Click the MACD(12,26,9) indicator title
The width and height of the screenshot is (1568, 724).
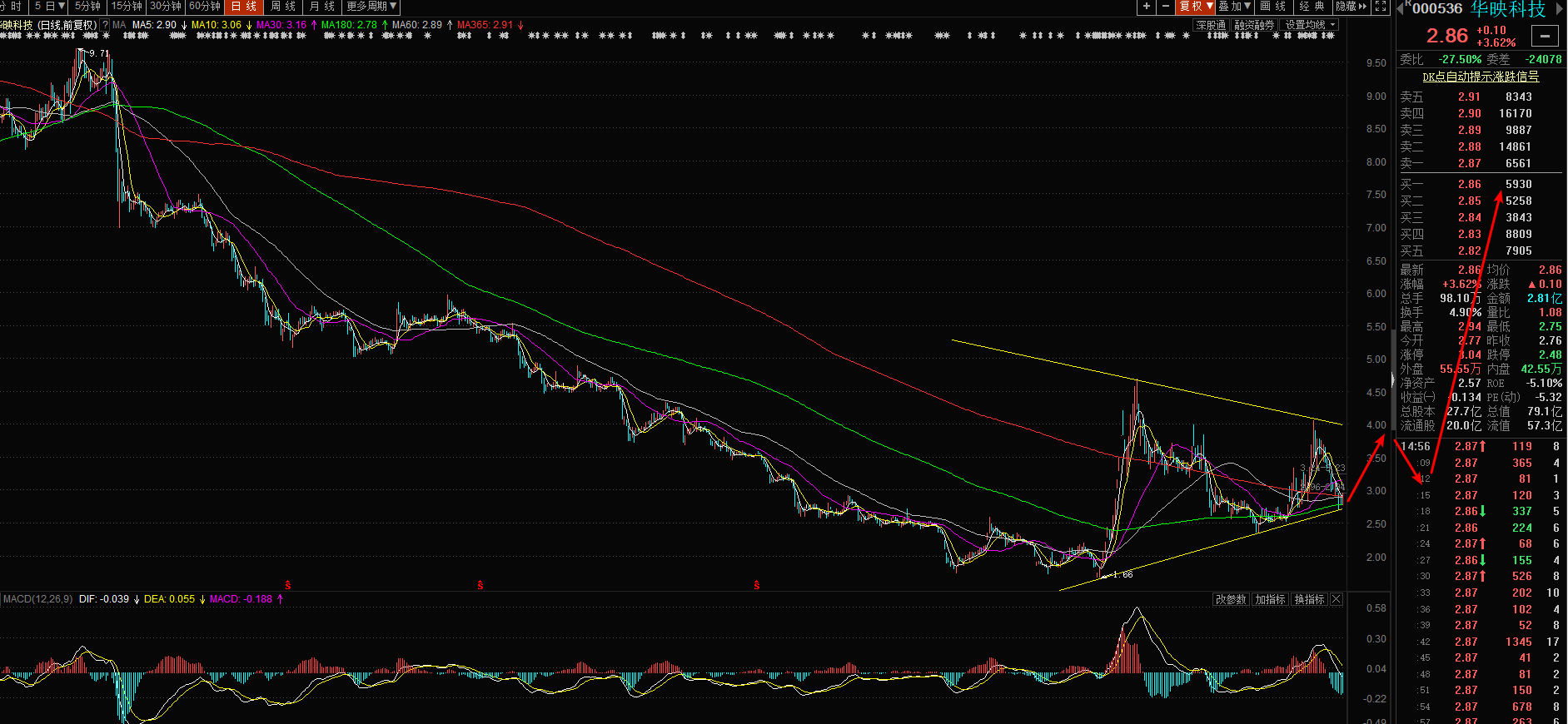[38, 599]
